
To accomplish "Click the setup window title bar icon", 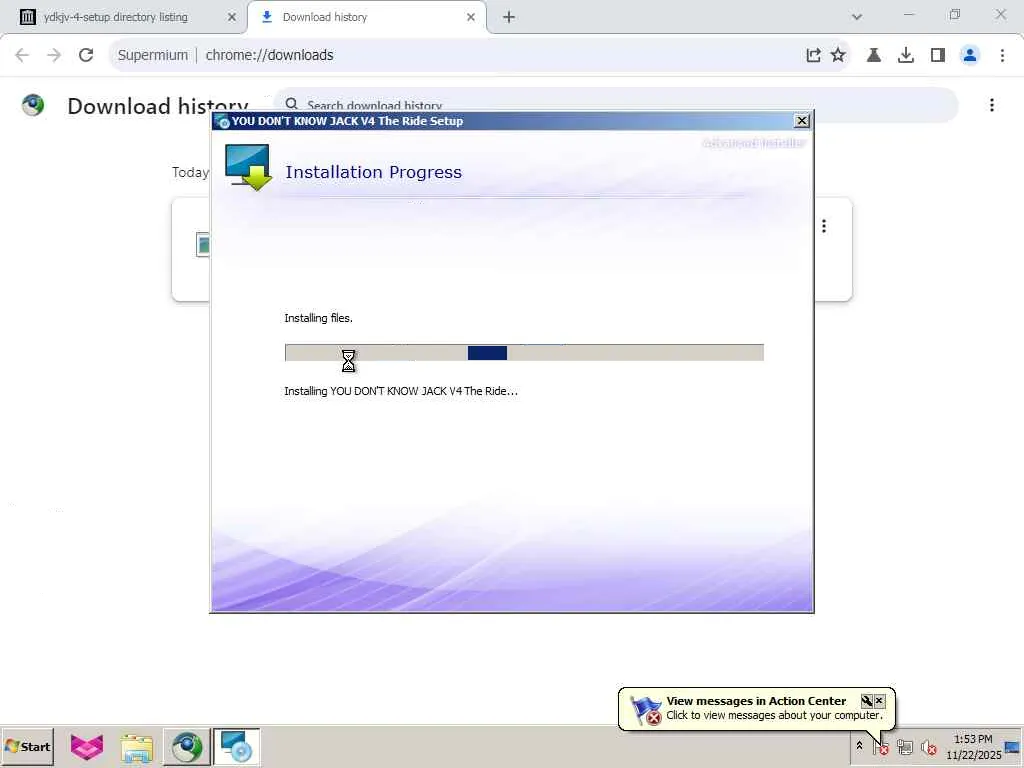I will tap(223, 121).
